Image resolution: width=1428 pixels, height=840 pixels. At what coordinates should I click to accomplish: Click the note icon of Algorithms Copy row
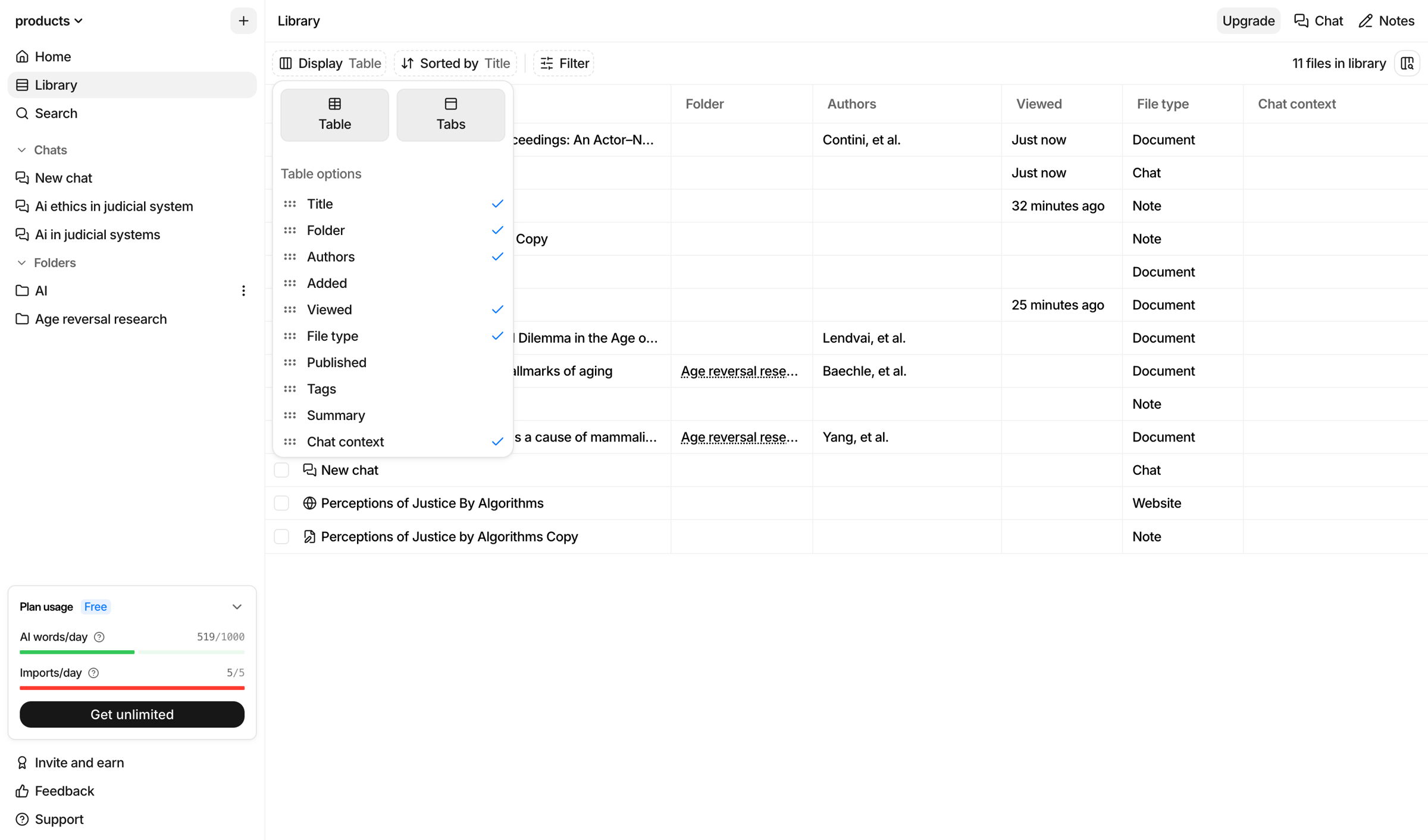pyautogui.click(x=309, y=537)
